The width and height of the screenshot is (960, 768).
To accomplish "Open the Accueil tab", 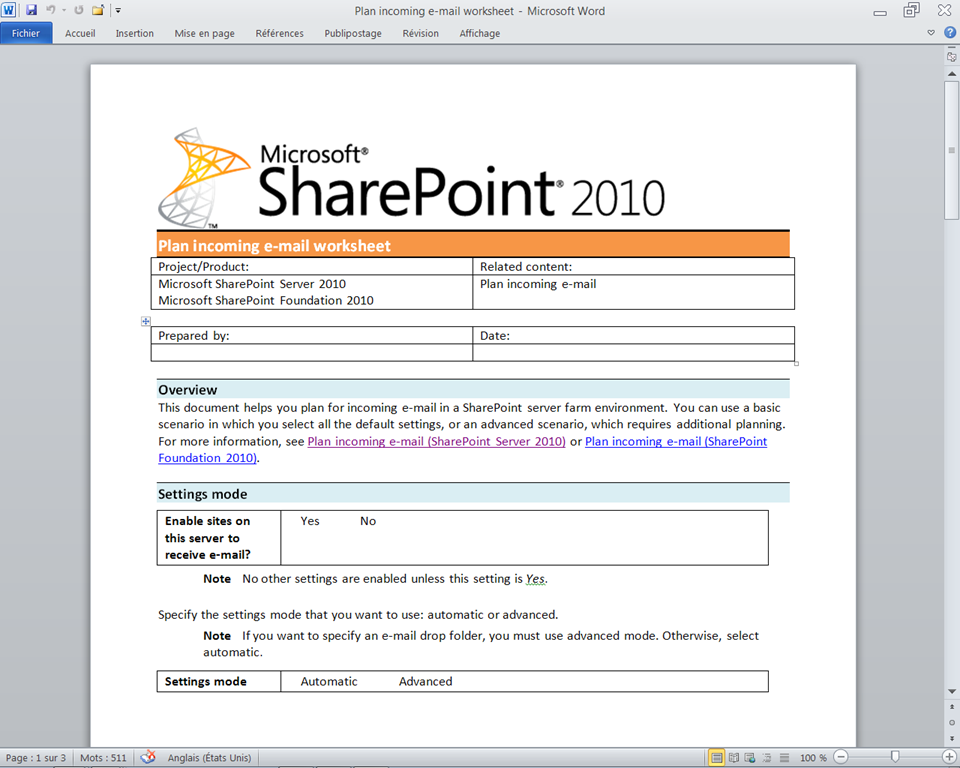I will (80, 33).
